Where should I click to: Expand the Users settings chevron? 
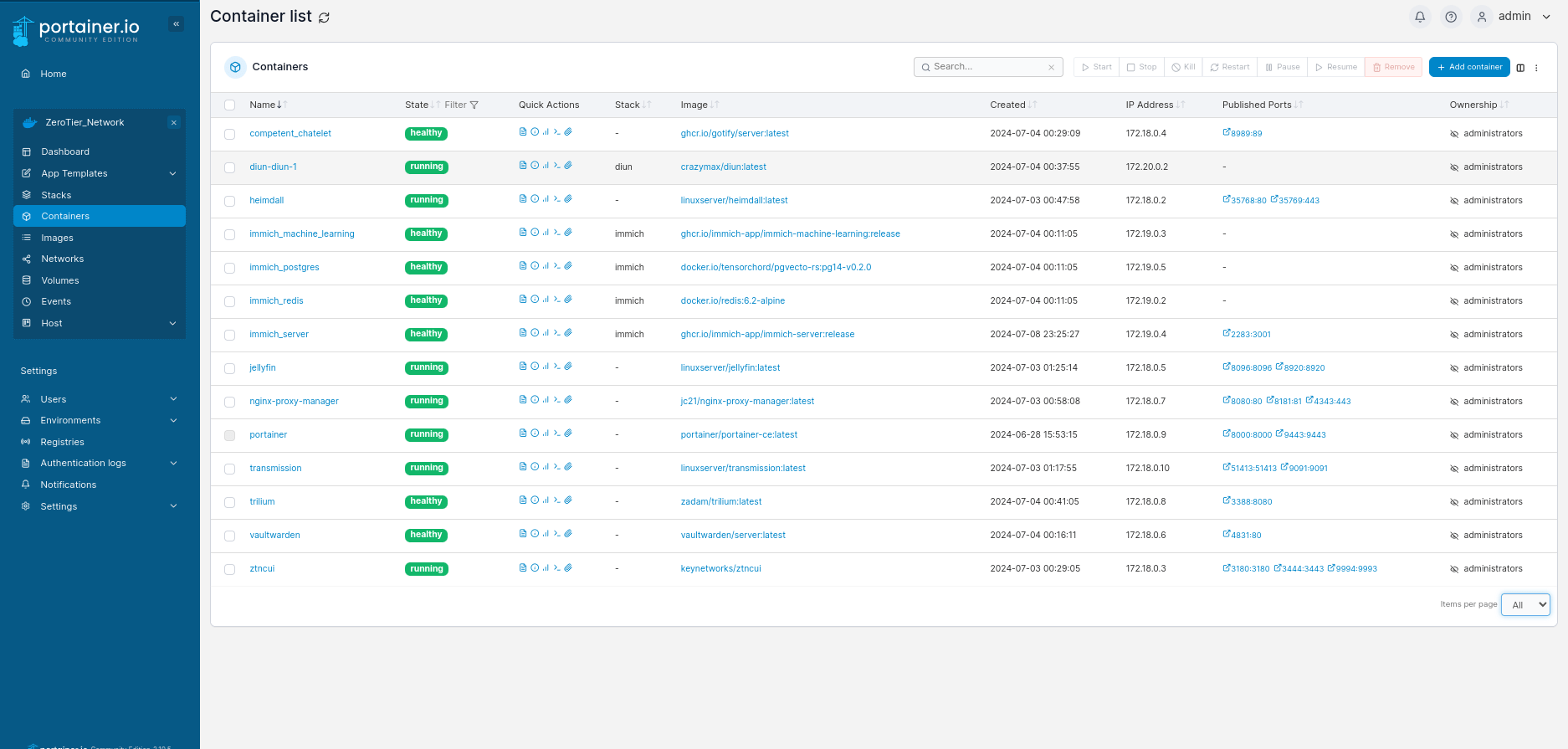pyautogui.click(x=173, y=399)
